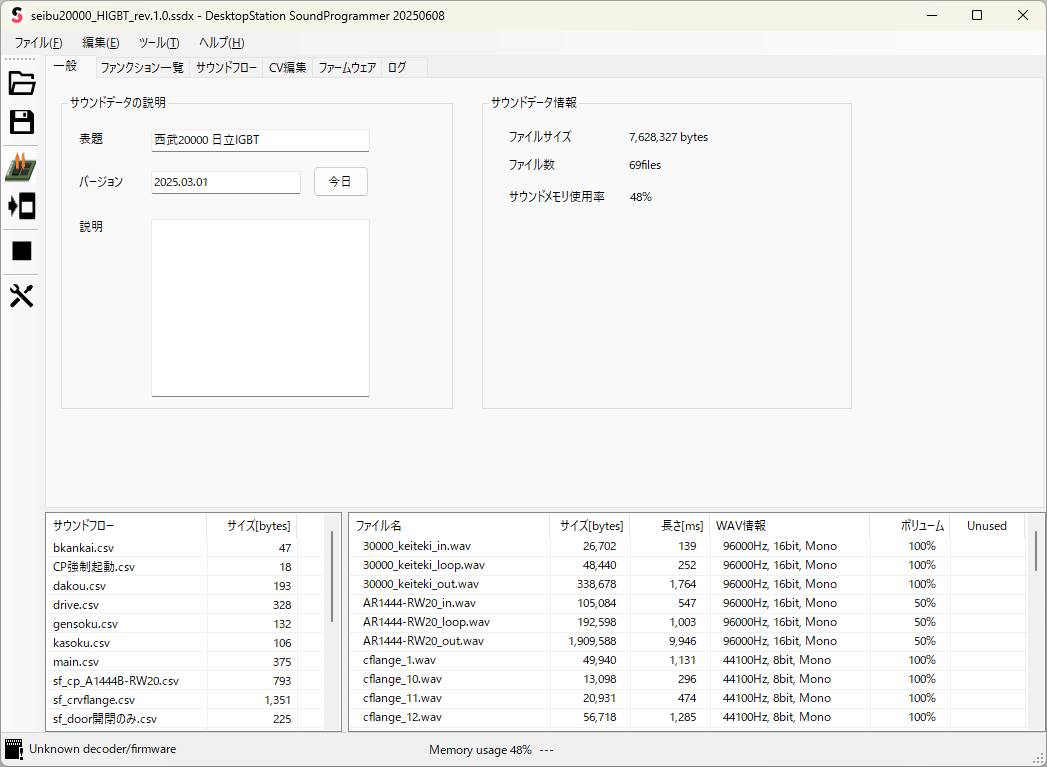
Task: Click the Unused column header
Action: tap(987, 526)
